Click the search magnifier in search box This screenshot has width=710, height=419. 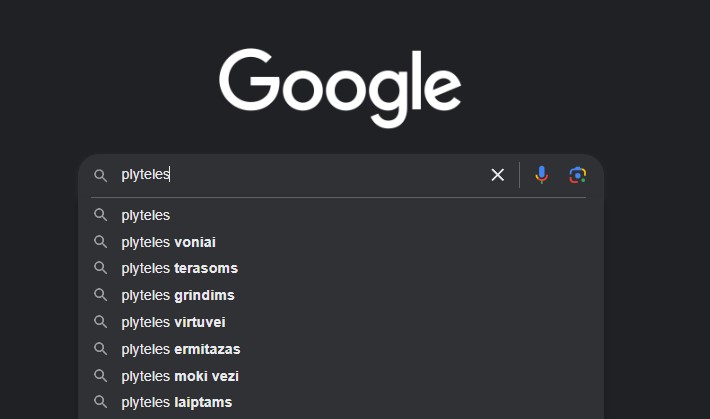click(100, 175)
